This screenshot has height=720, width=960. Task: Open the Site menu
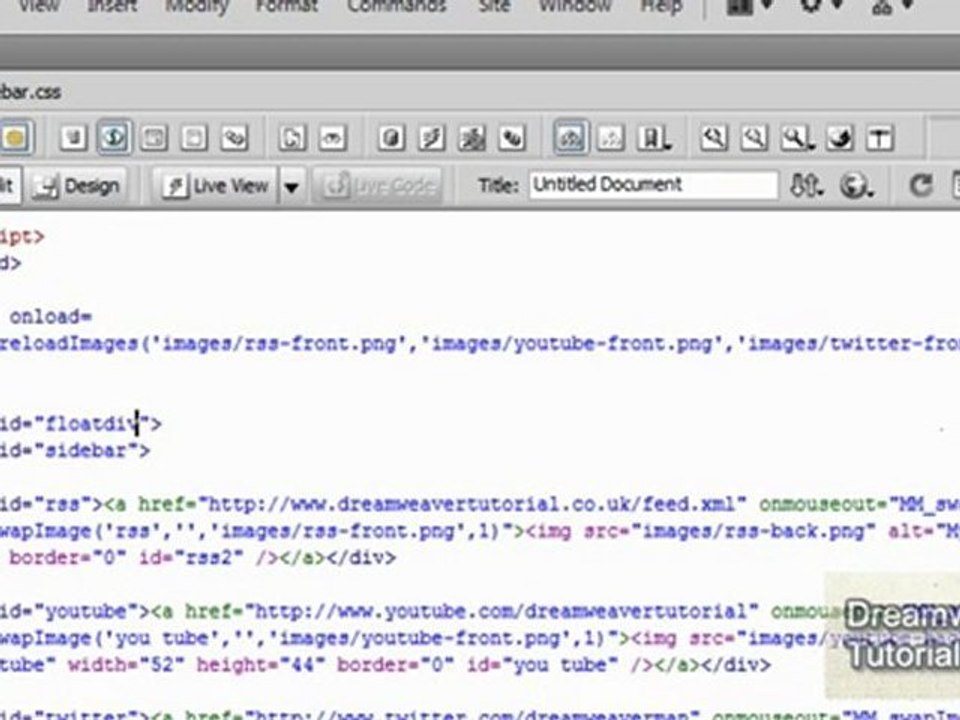(x=494, y=6)
